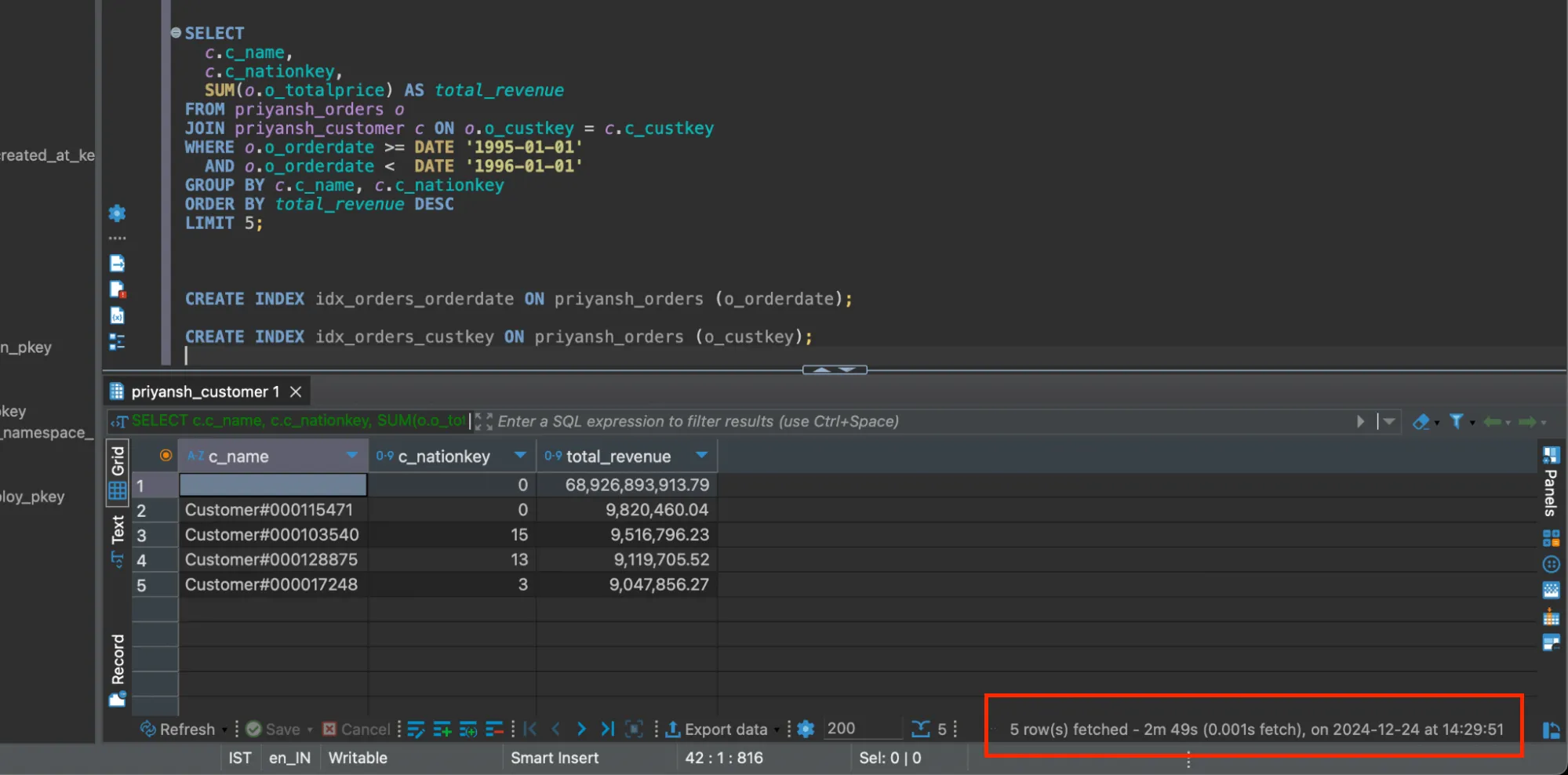Click the Save button in results toolbar
1568x775 pixels.
[x=273, y=730]
